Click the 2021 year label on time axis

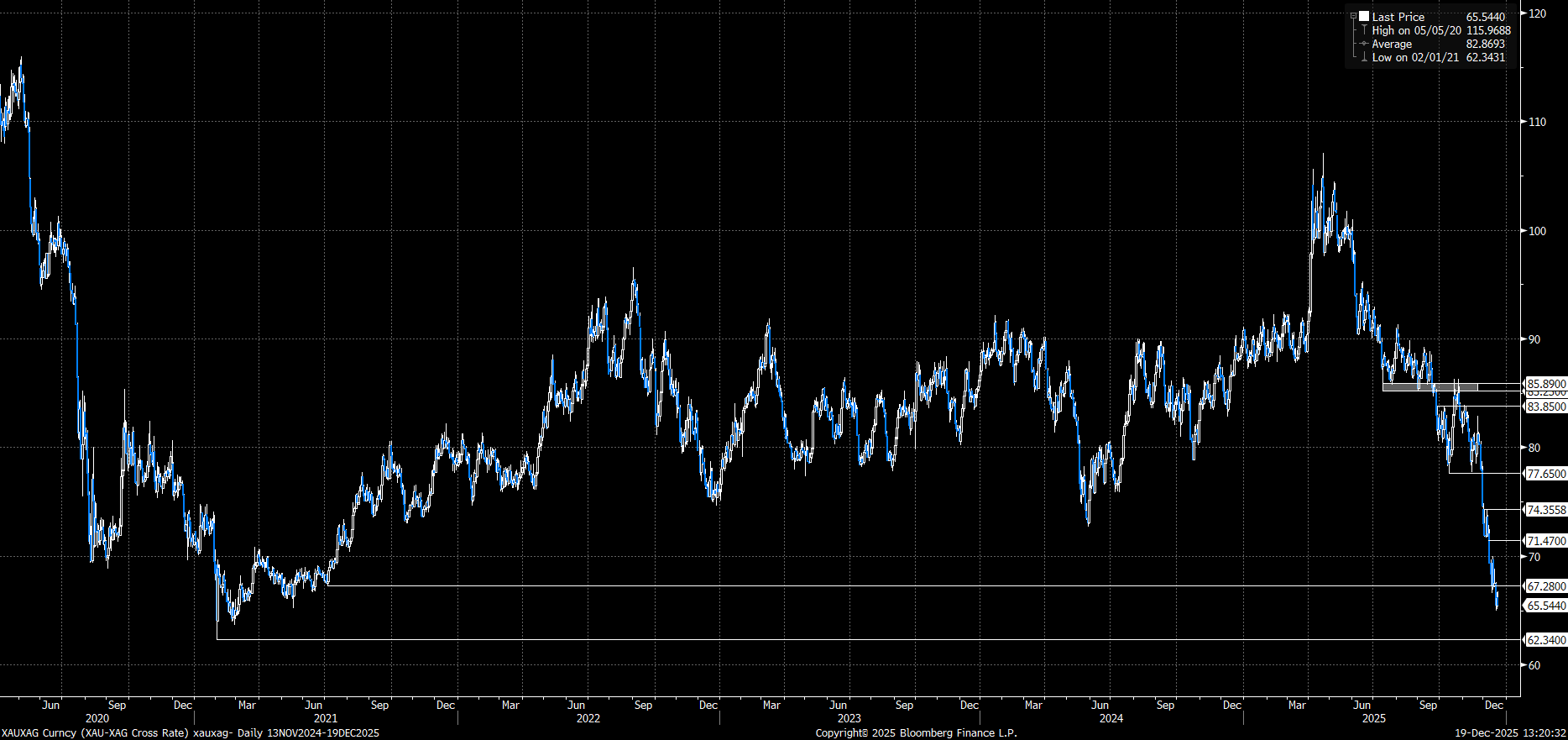pos(325,718)
